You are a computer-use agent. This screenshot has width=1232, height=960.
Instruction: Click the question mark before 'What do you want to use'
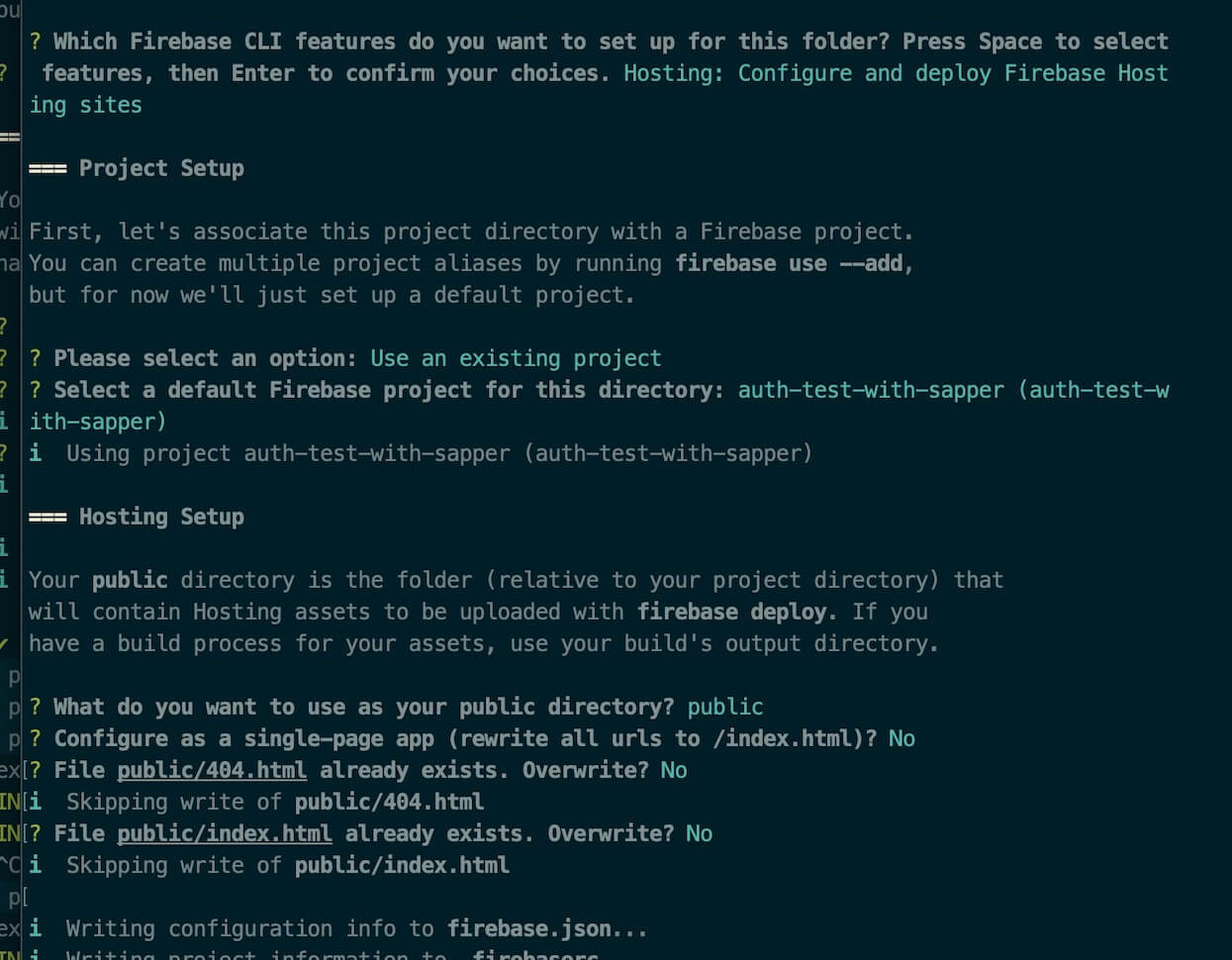(x=36, y=707)
